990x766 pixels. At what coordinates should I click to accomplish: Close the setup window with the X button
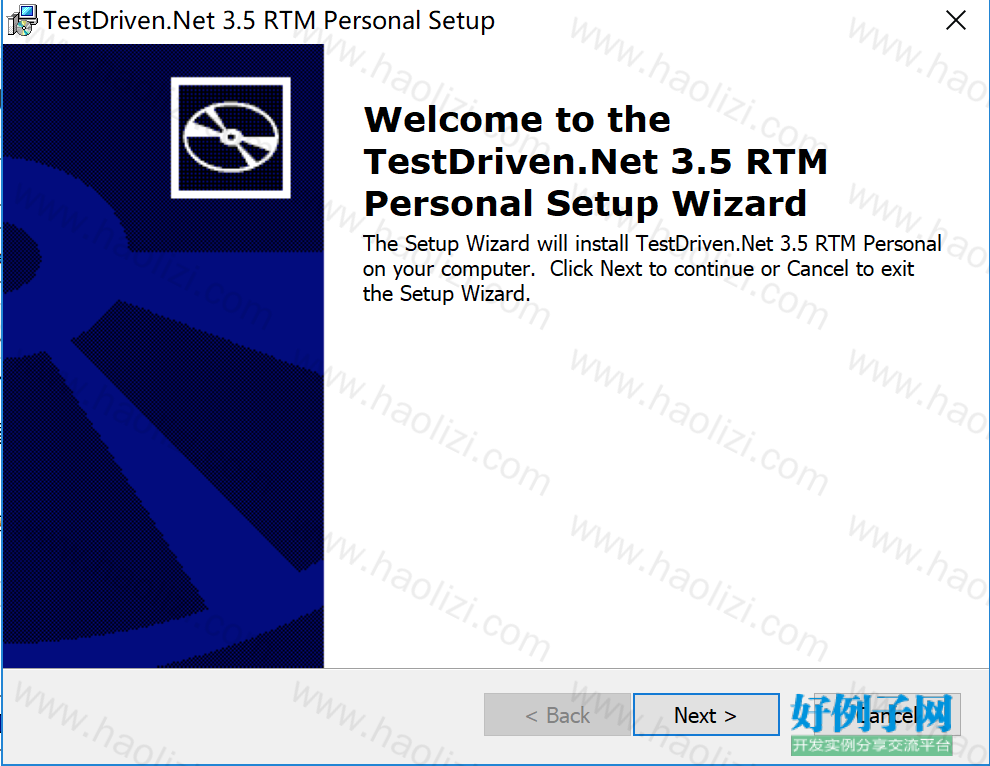pyautogui.click(x=955, y=20)
